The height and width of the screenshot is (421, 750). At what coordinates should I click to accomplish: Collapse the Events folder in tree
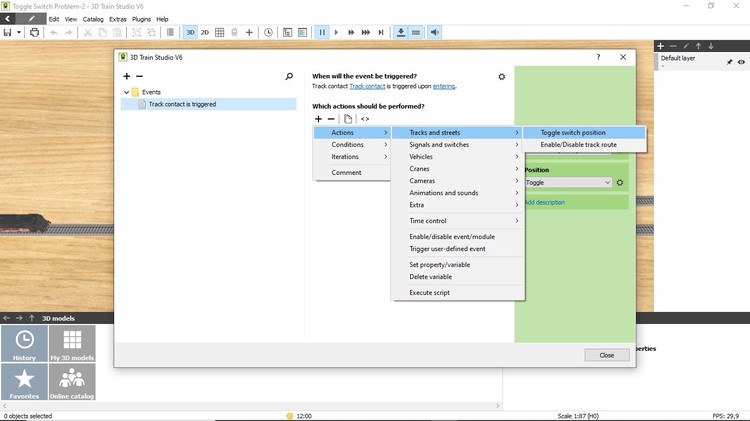[126, 92]
